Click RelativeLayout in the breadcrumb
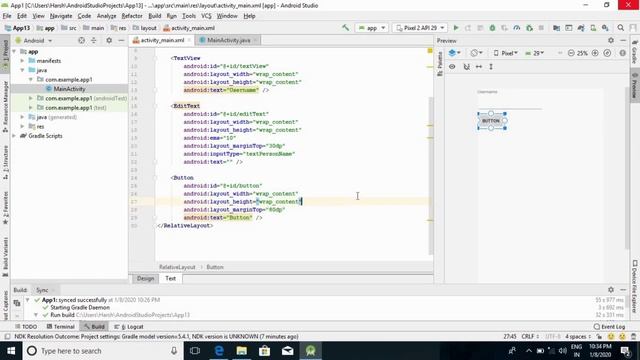This screenshot has height=360, width=640. [177, 267]
